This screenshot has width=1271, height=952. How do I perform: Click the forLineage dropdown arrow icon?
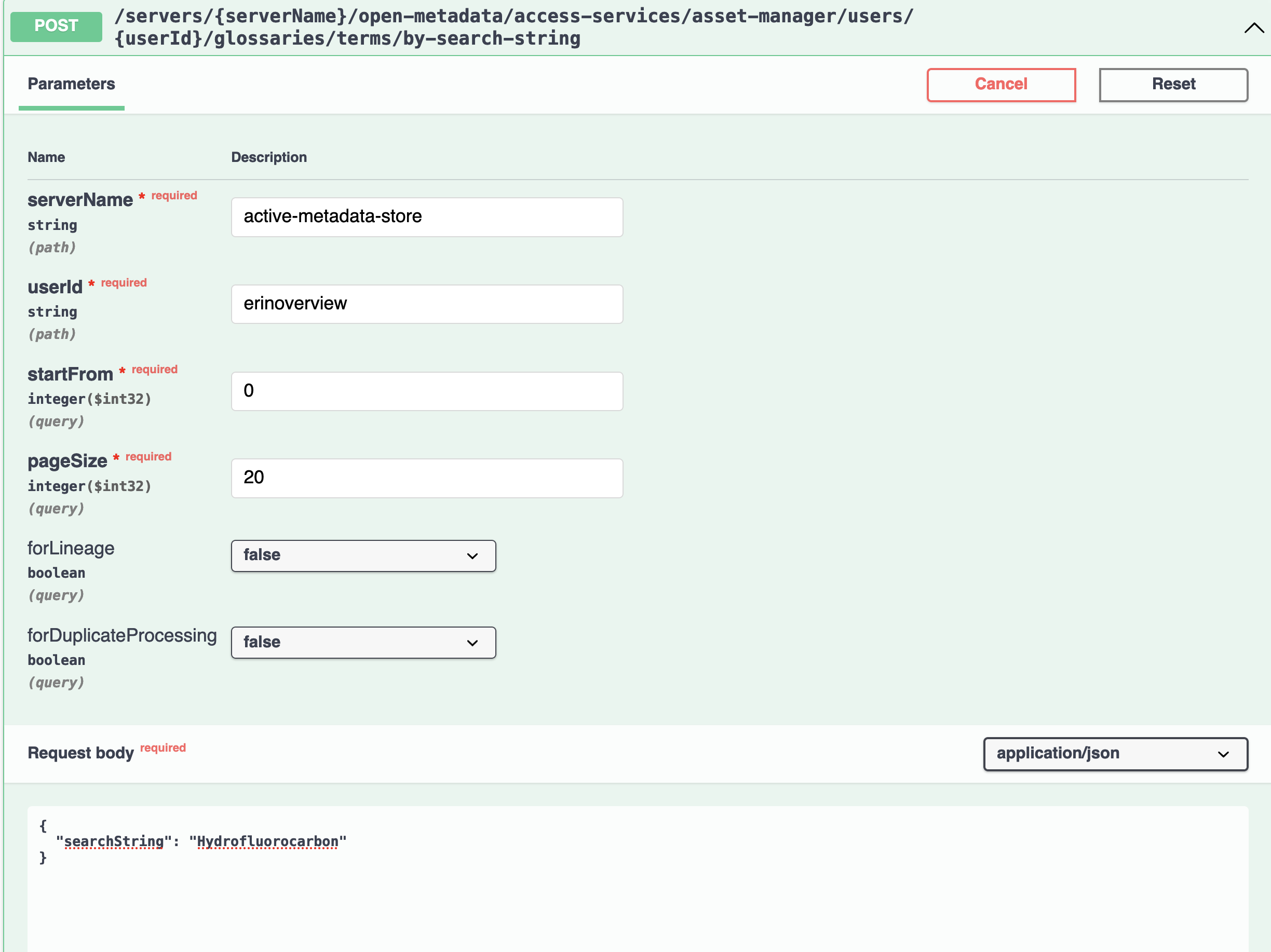472,555
